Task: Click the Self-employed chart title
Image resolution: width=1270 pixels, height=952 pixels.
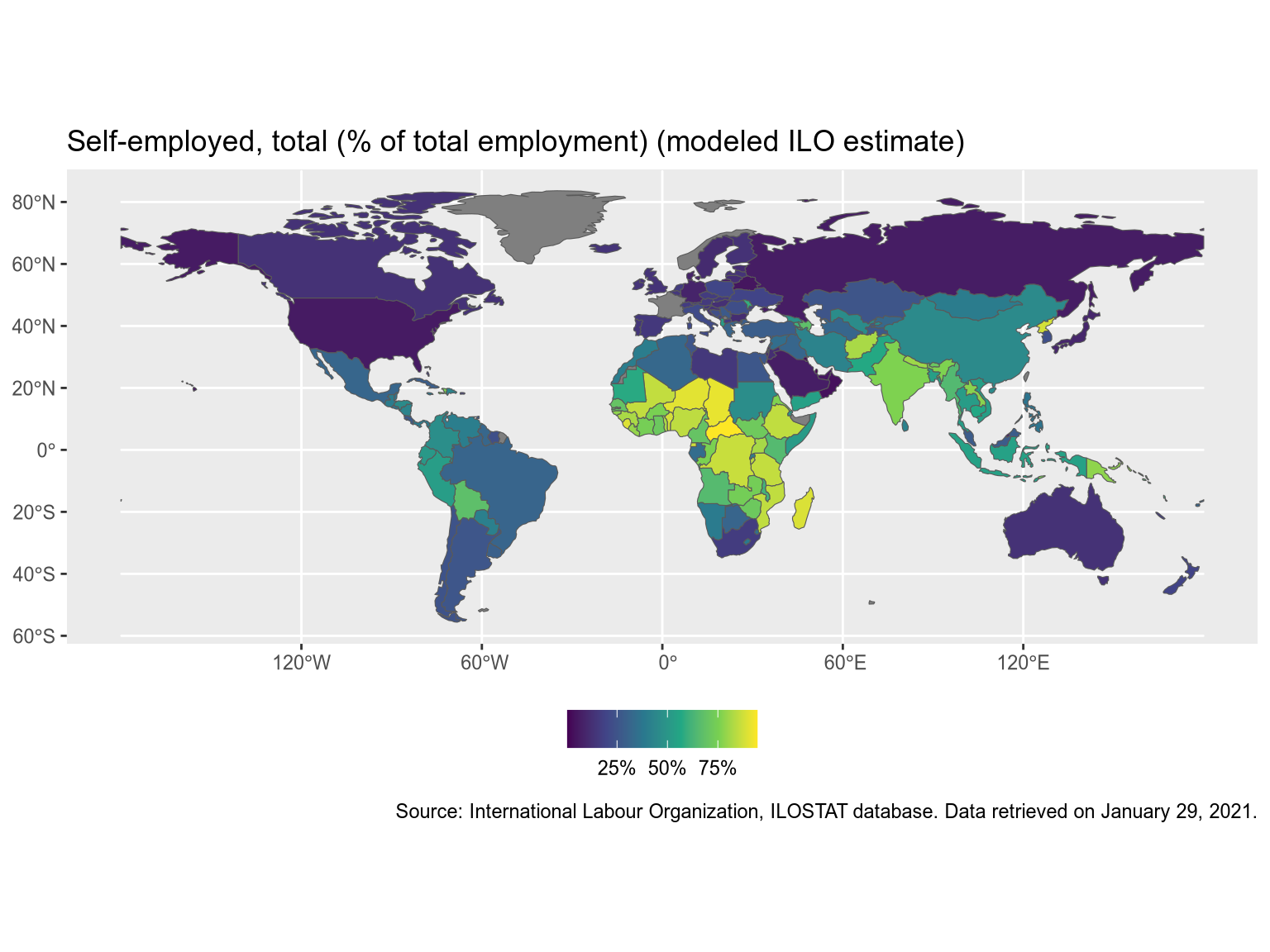Action: coord(515,141)
